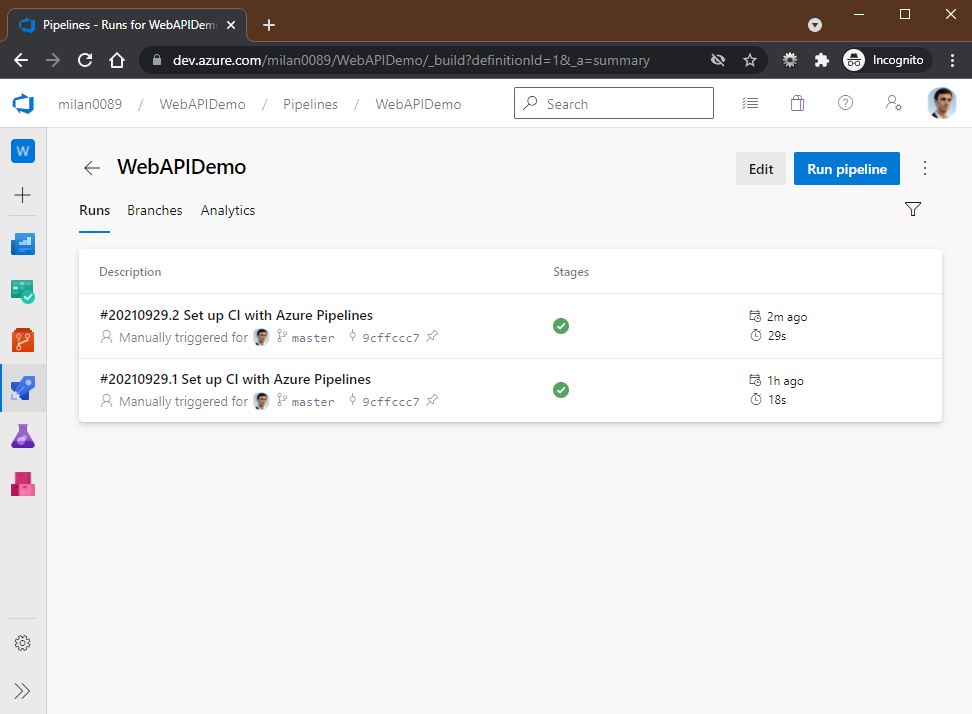Pin run #20210929.2 to retain it

tap(432, 337)
